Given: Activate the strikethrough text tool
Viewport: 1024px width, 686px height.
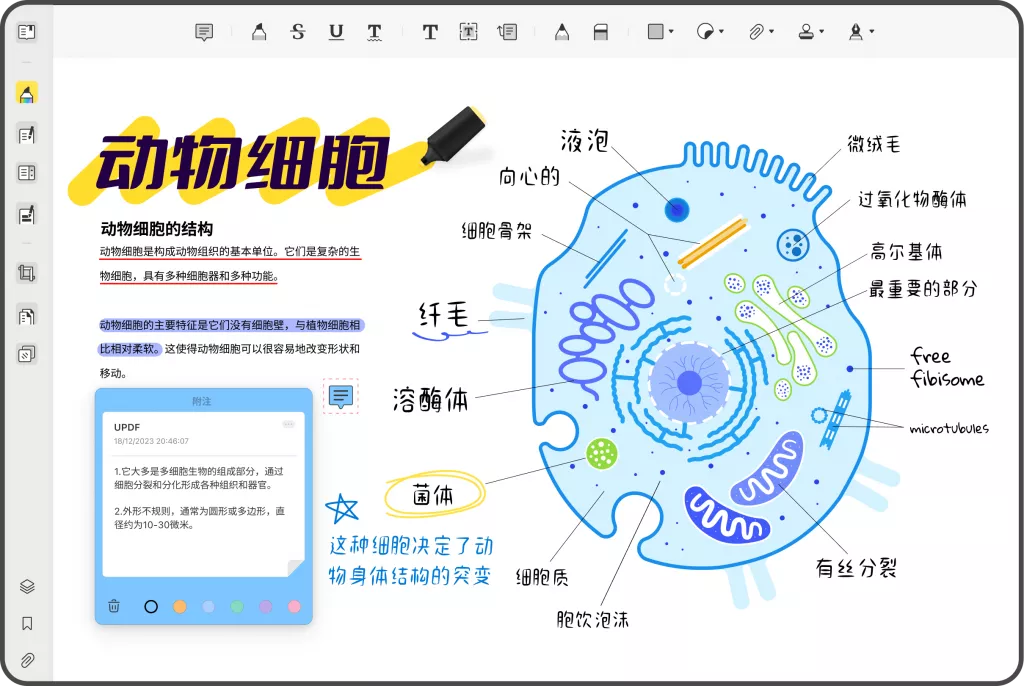Looking at the screenshot, I should [297, 32].
